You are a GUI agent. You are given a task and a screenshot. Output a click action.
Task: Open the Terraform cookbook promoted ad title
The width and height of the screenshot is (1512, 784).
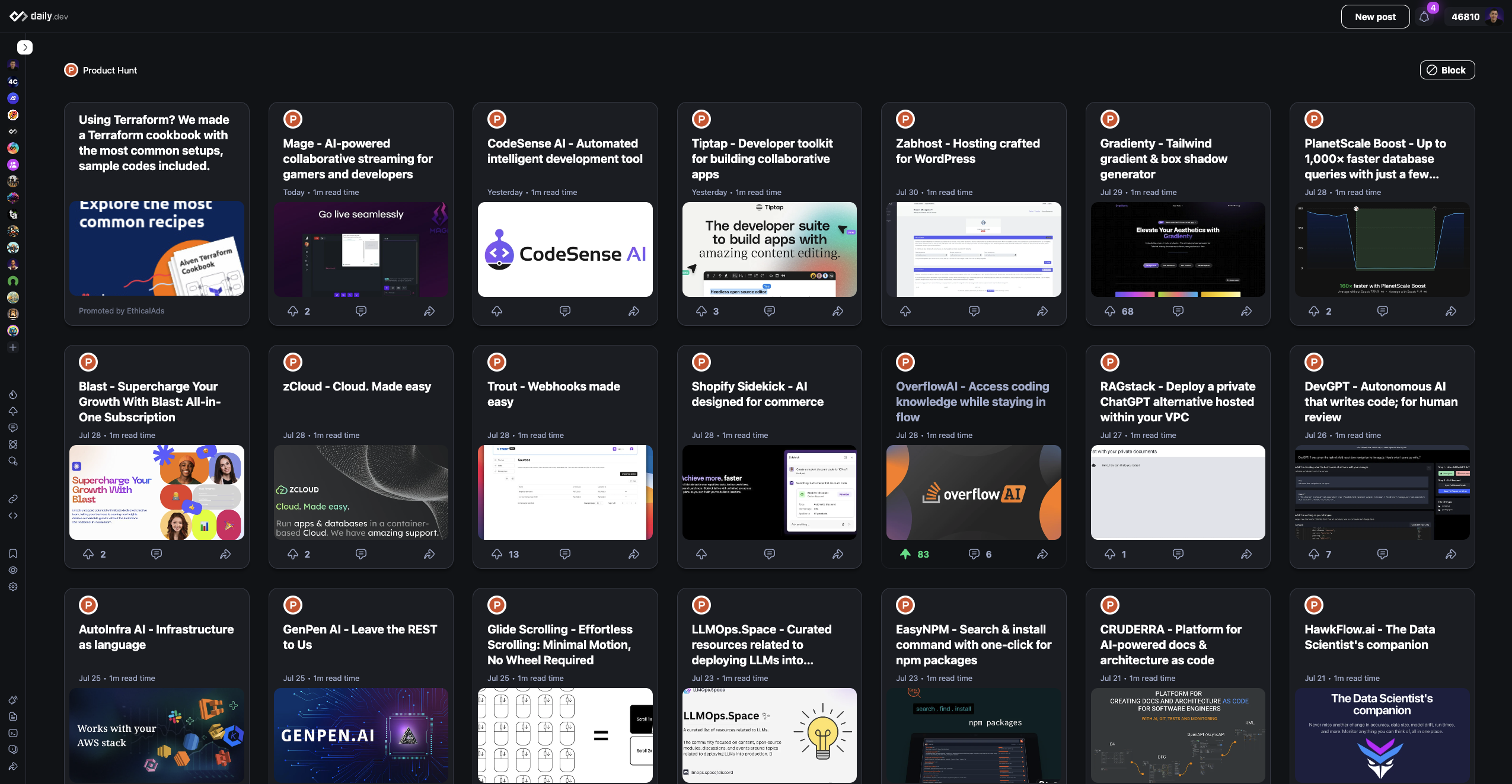pyautogui.click(x=154, y=143)
